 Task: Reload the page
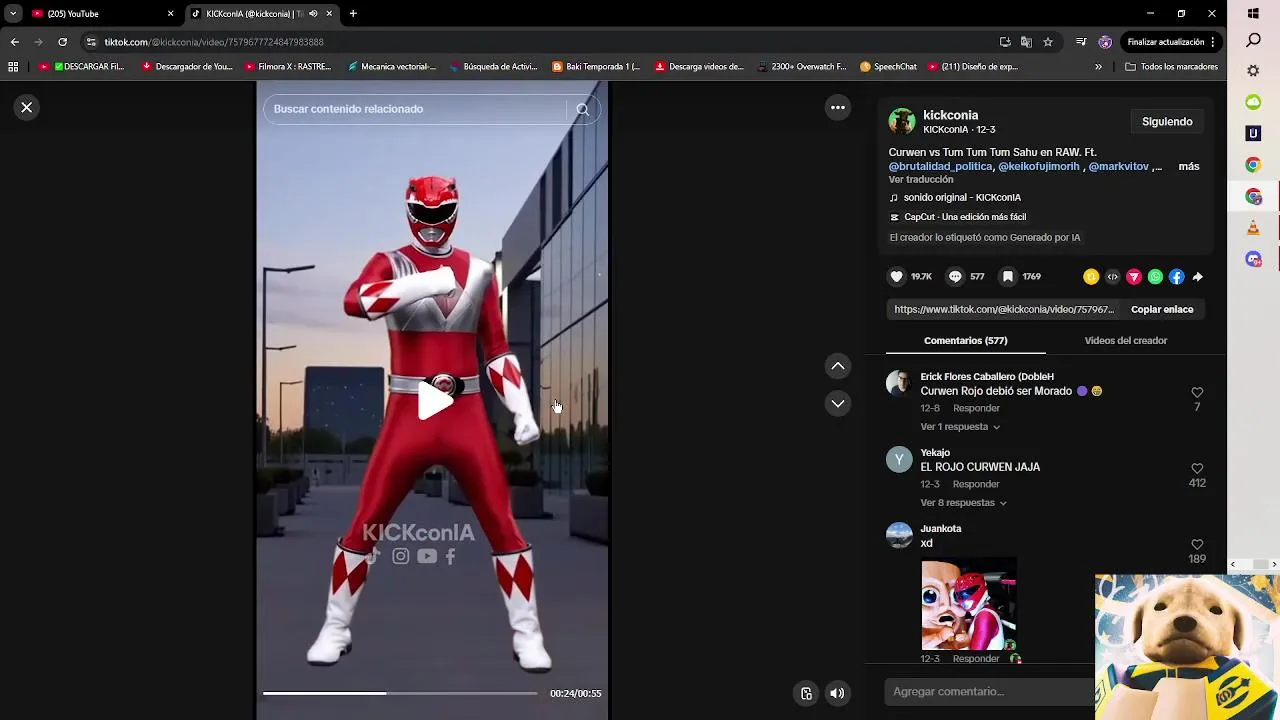pyautogui.click(x=62, y=42)
